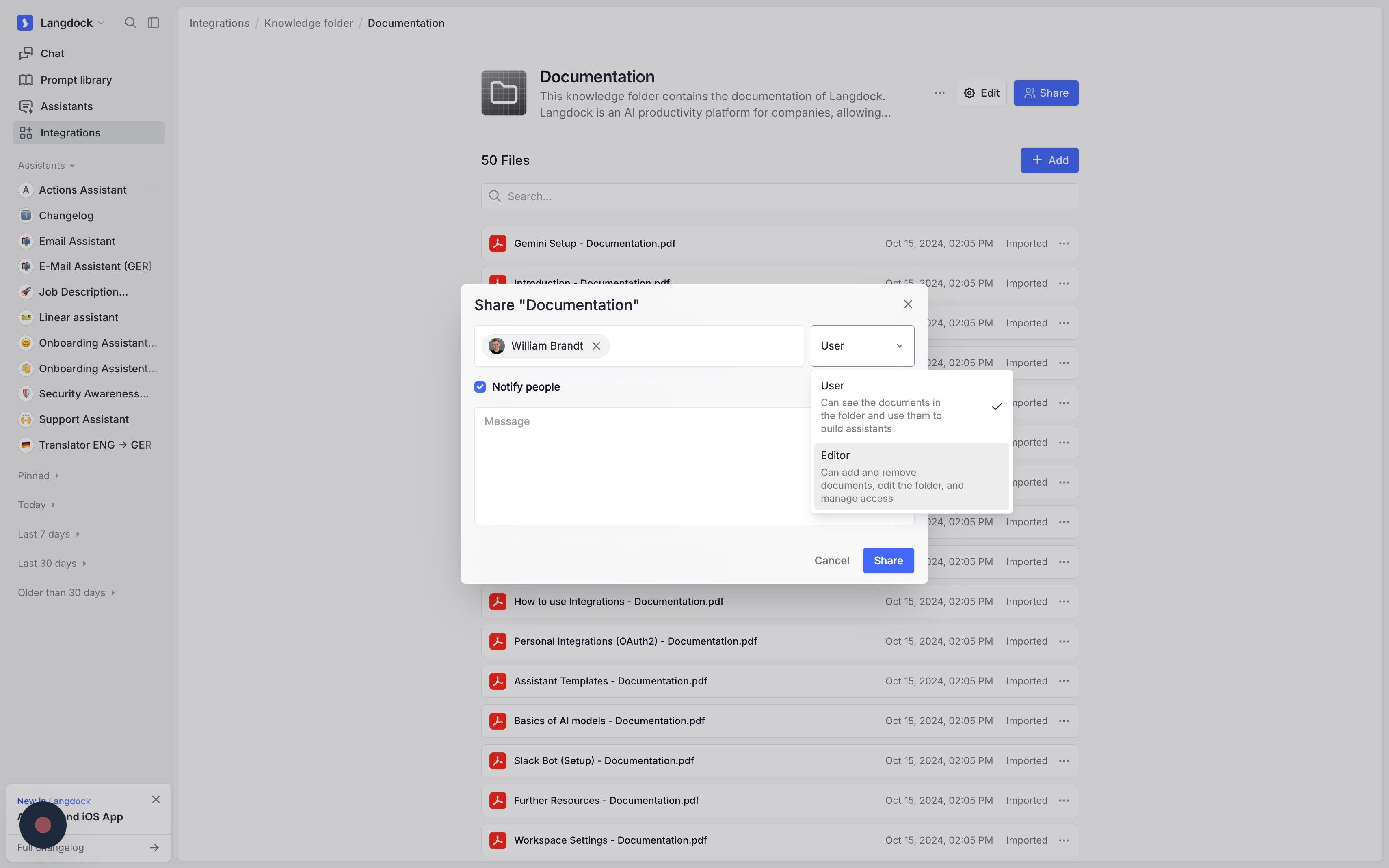Image resolution: width=1389 pixels, height=868 pixels.
Task: Remove William Brandt from share recipients
Action: click(596, 346)
